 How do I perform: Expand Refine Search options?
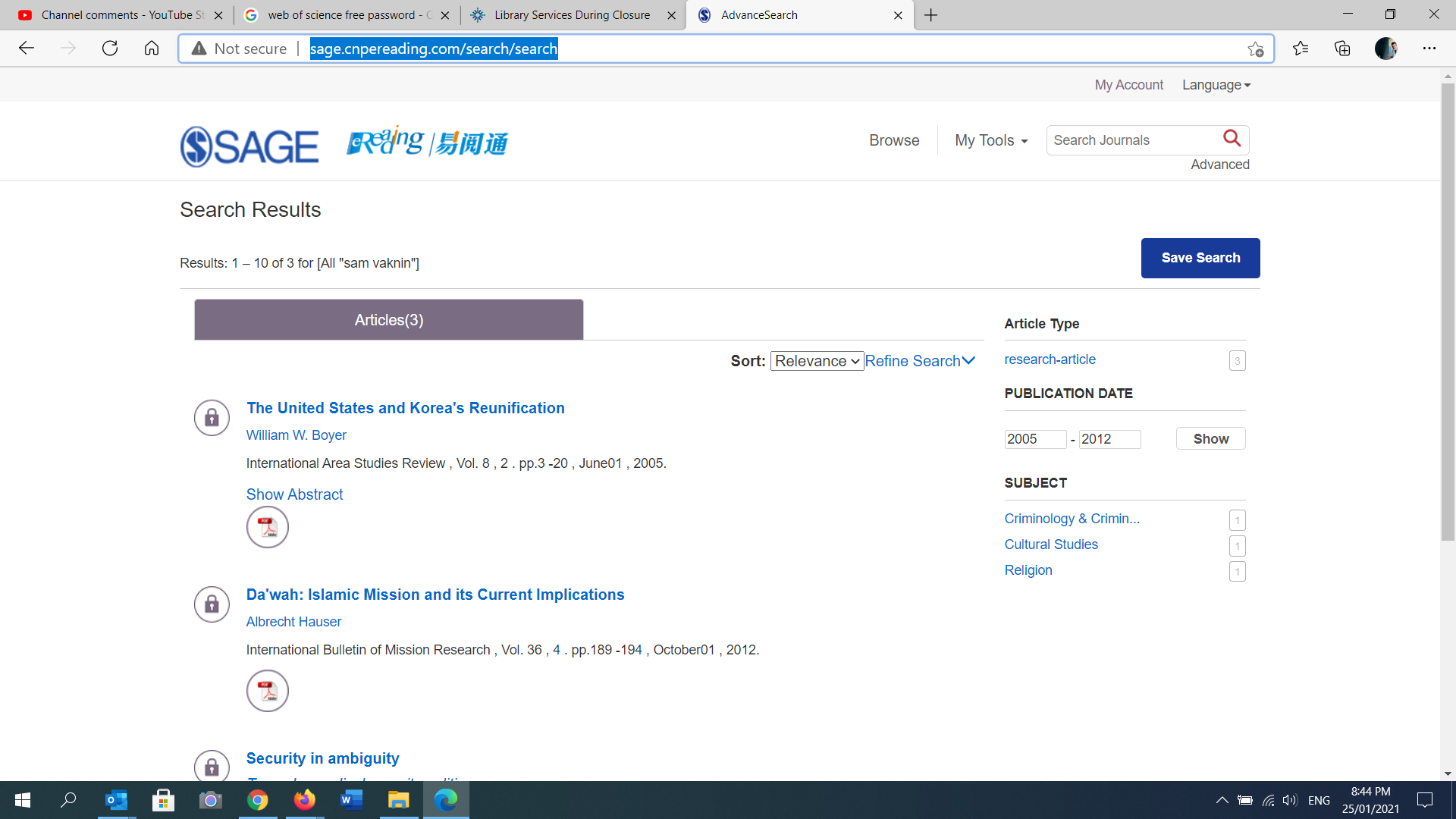pyautogui.click(x=920, y=361)
